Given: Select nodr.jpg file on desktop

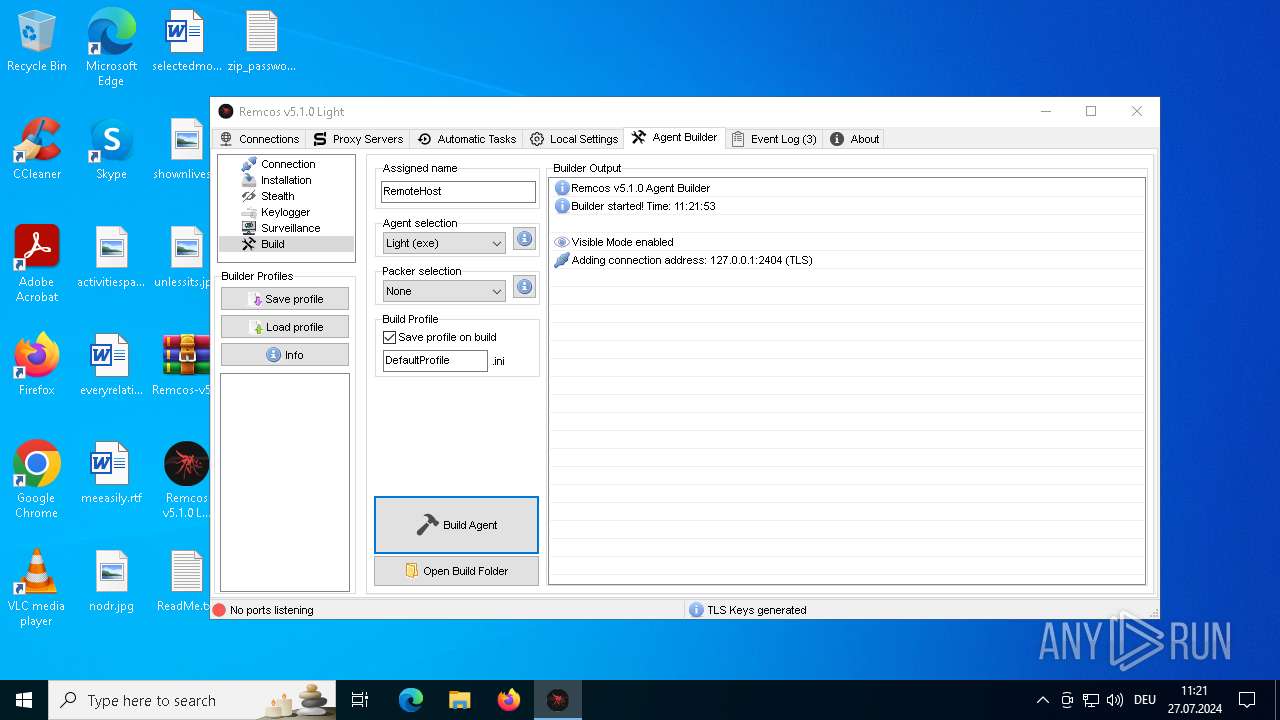Looking at the screenshot, I should click(x=111, y=581).
